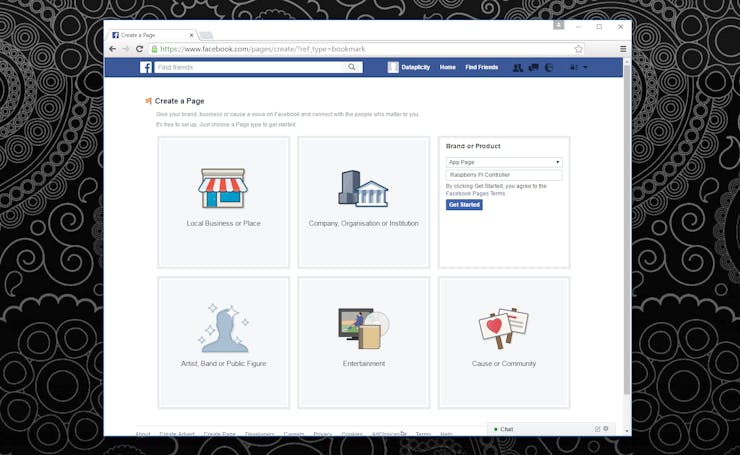Image resolution: width=740 pixels, height=455 pixels.
Task: Reload the page with refresh icon
Action: 139,49
